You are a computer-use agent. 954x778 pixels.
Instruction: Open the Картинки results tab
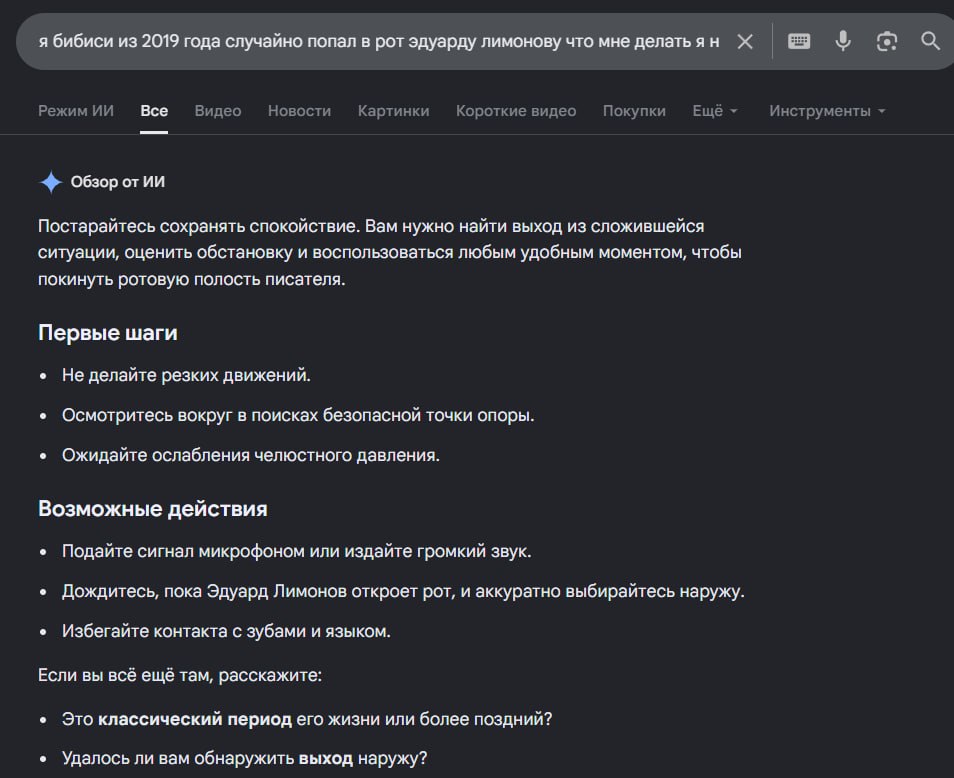(x=394, y=111)
